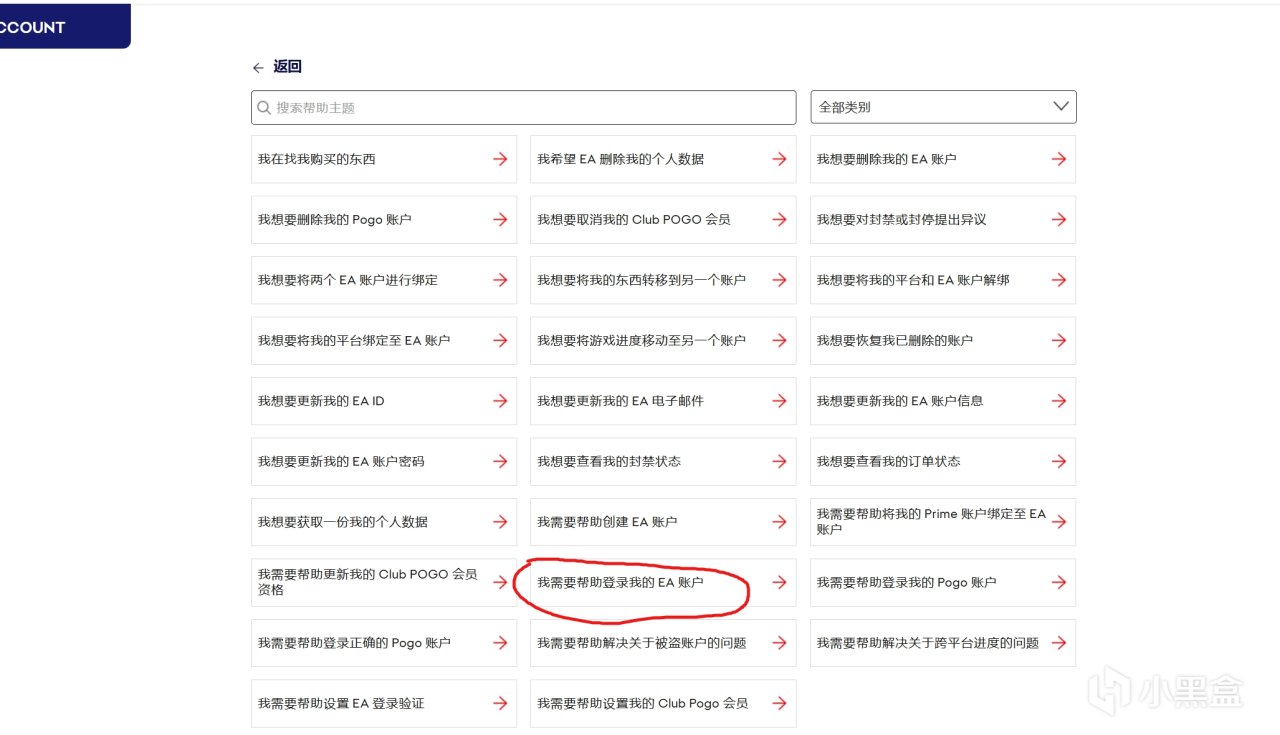Click arrow beside 我想要更新我的 EA ID
This screenshot has width=1280, height=735.
[500, 401]
